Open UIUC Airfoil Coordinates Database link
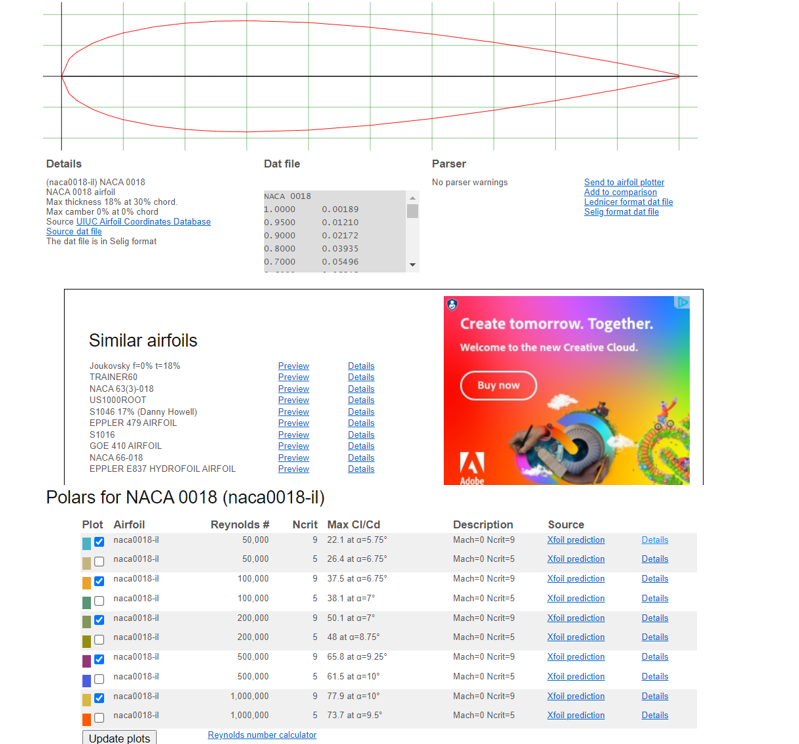 point(143,222)
